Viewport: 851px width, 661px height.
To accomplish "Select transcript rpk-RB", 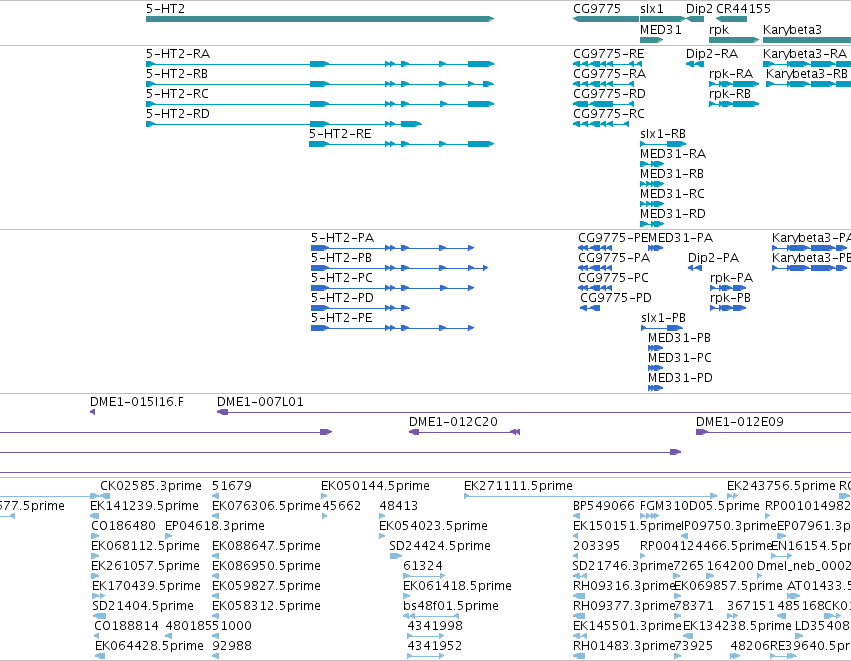I will coord(734,104).
